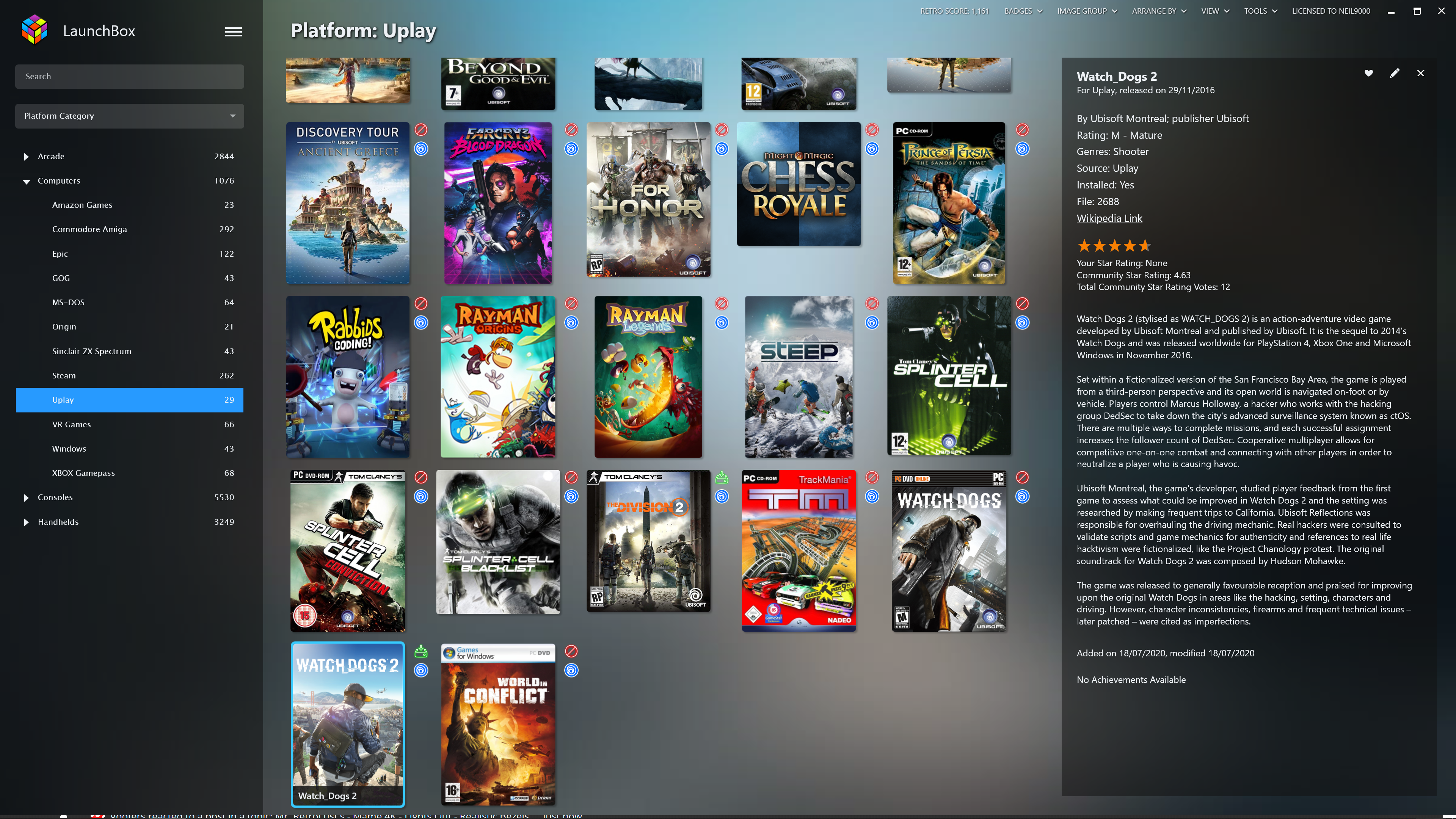Select the Beyond Good & Evil cover

point(498,83)
